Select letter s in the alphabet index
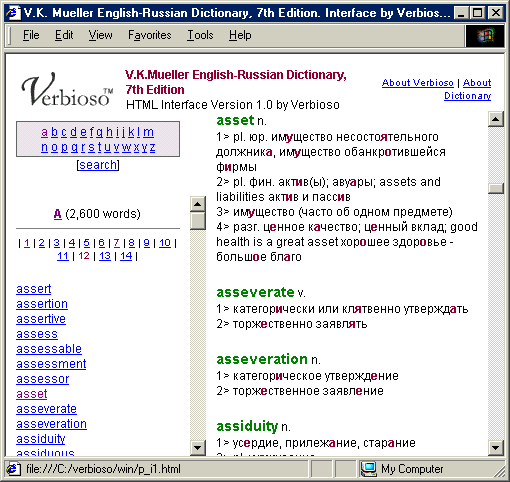The image size is (510, 482). [x=91, y=147]
